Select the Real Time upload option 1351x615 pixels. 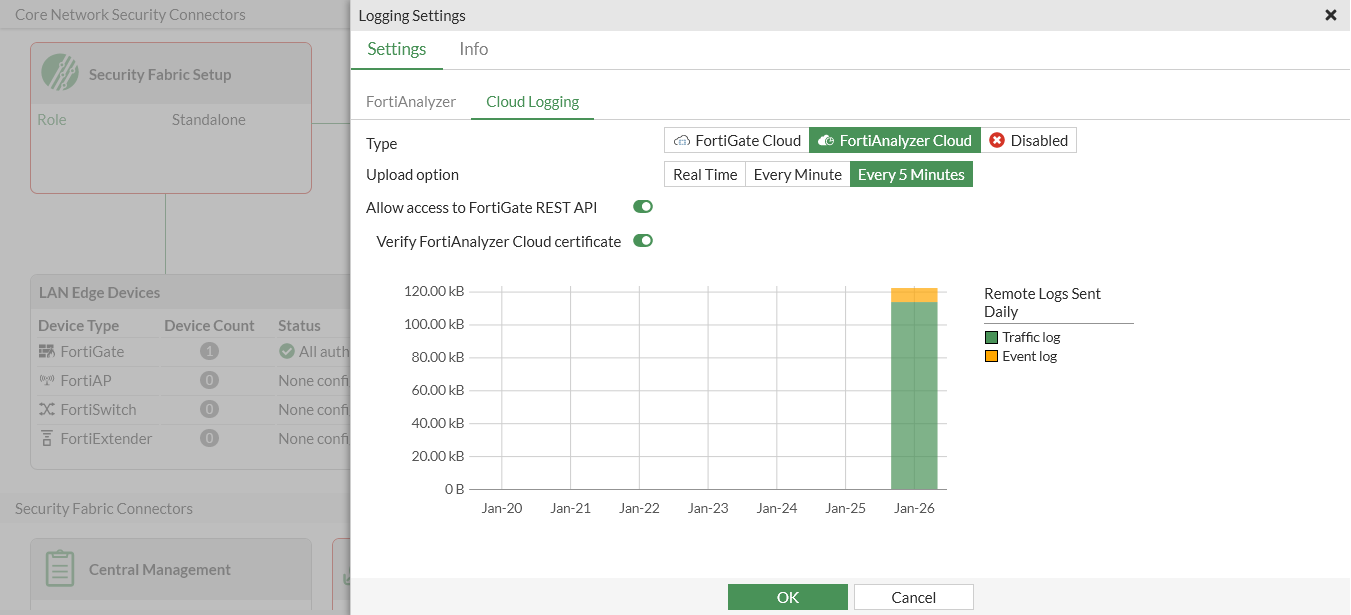click(704, 174)
